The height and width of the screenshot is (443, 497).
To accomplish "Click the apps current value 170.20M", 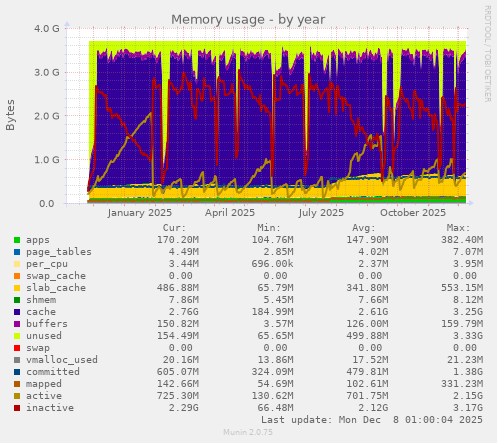I will pyautogui.click(x=178, y=240).
